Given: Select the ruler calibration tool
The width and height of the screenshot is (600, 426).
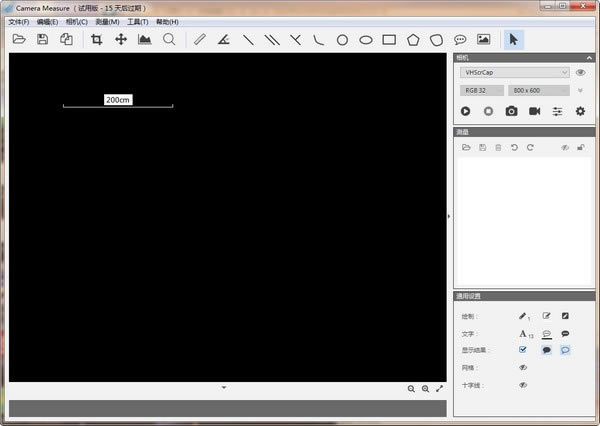Looking at the screenshot, I should tap(199, 39).
